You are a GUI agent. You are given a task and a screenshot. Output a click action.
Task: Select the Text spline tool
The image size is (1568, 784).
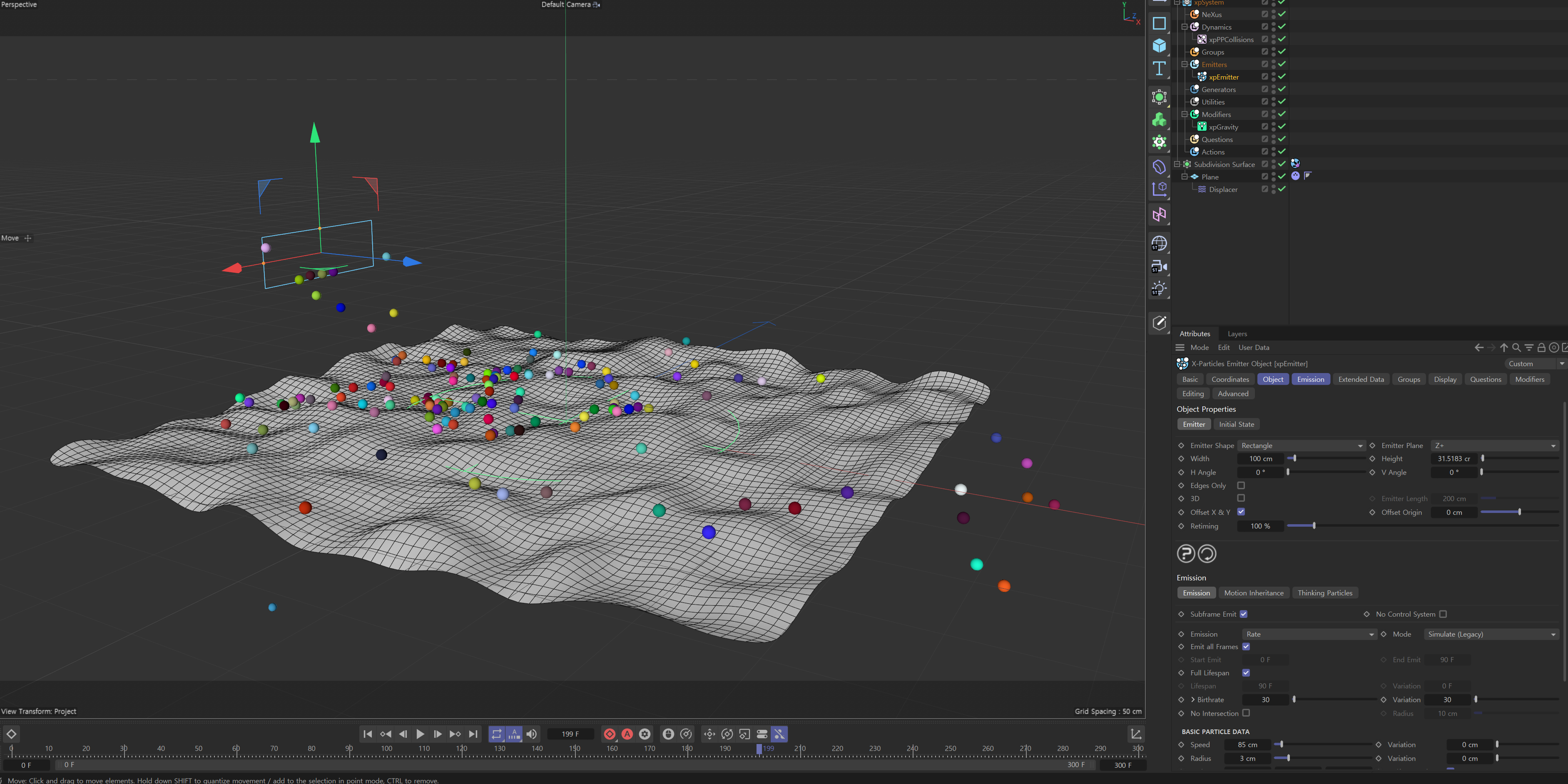1159,68
